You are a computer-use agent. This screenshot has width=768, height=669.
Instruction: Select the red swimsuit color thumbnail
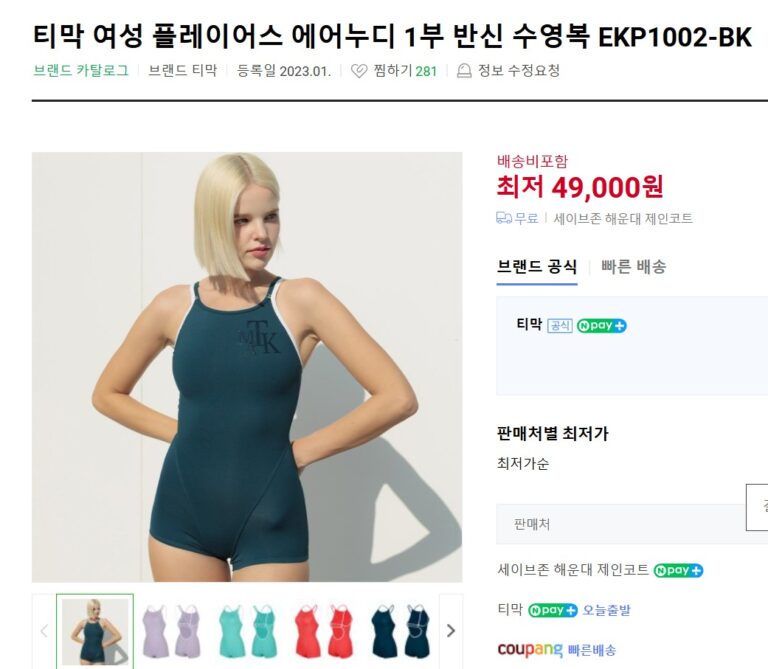pos(324,631)
